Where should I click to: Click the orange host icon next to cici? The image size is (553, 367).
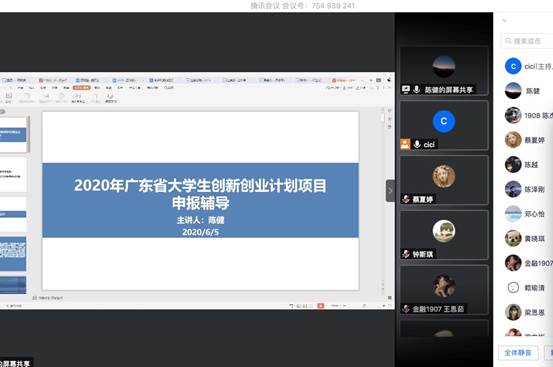pyautogui.click(x=405, y=144)
